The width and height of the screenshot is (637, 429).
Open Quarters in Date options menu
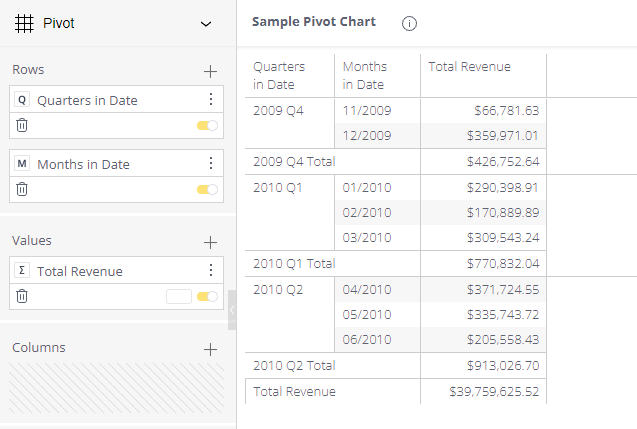click(x=210, y=100)
